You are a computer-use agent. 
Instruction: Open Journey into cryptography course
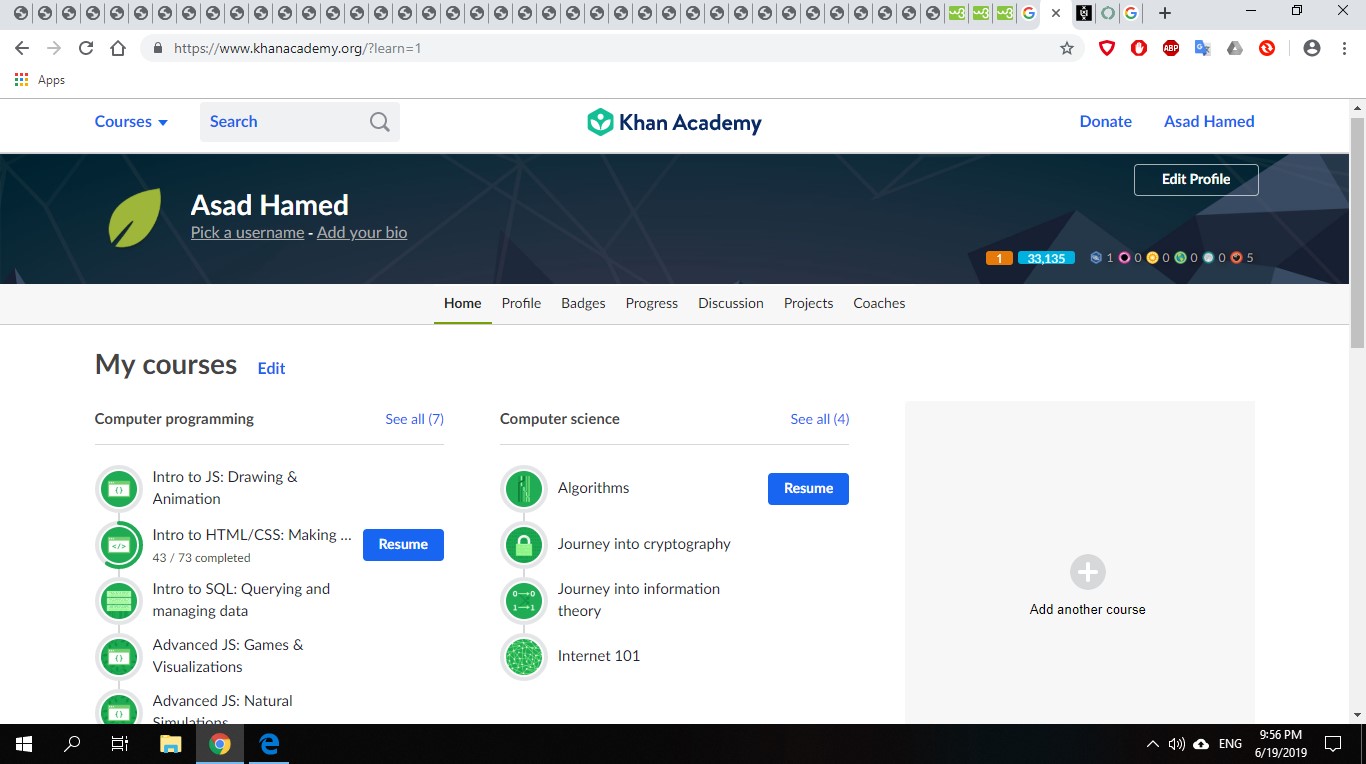(x=644, y=545)
